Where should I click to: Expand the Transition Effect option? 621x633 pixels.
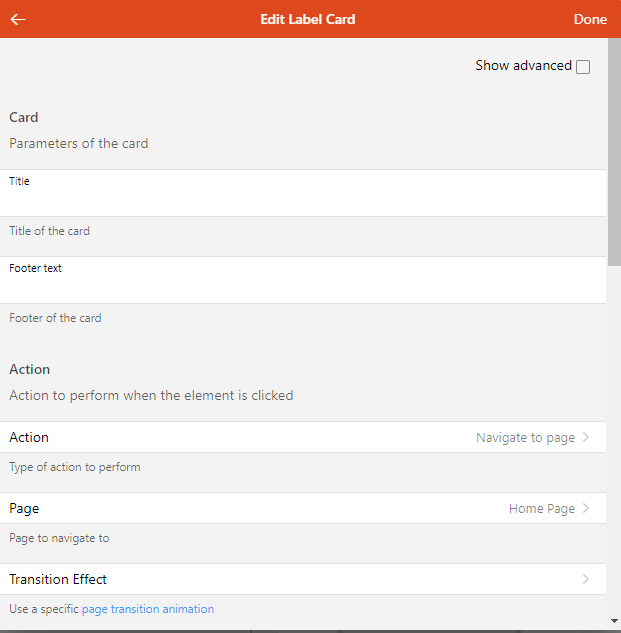point(303,579)
